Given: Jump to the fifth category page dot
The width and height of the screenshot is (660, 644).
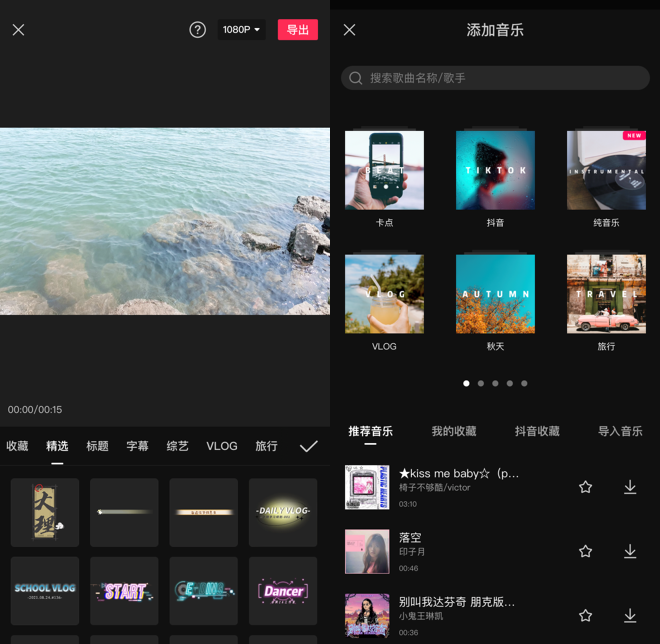Looking at the screenshot, I should [524, 383].
